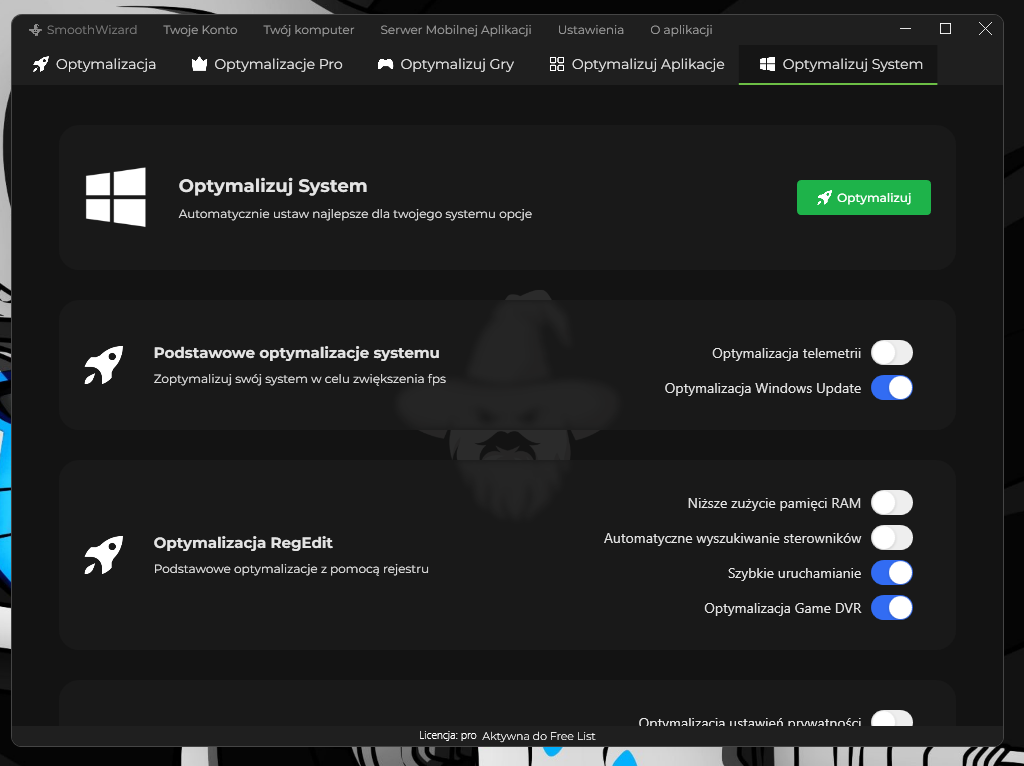The image size is (1024, 766).
Task: Click the Optymalizacja RegEdit heading
Action: point(243,543)
